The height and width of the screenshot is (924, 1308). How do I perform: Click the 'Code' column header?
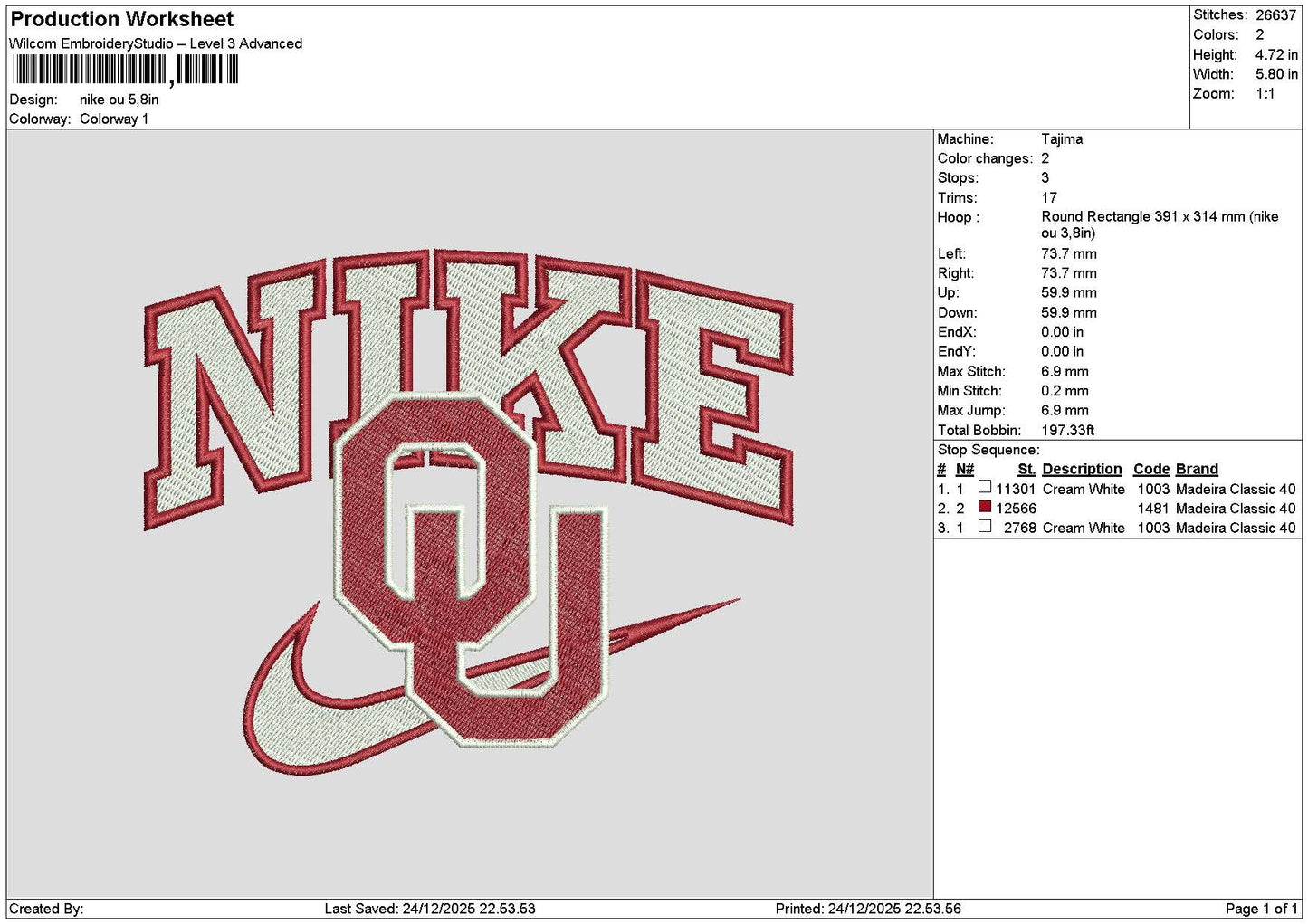tap(1151, 469)
